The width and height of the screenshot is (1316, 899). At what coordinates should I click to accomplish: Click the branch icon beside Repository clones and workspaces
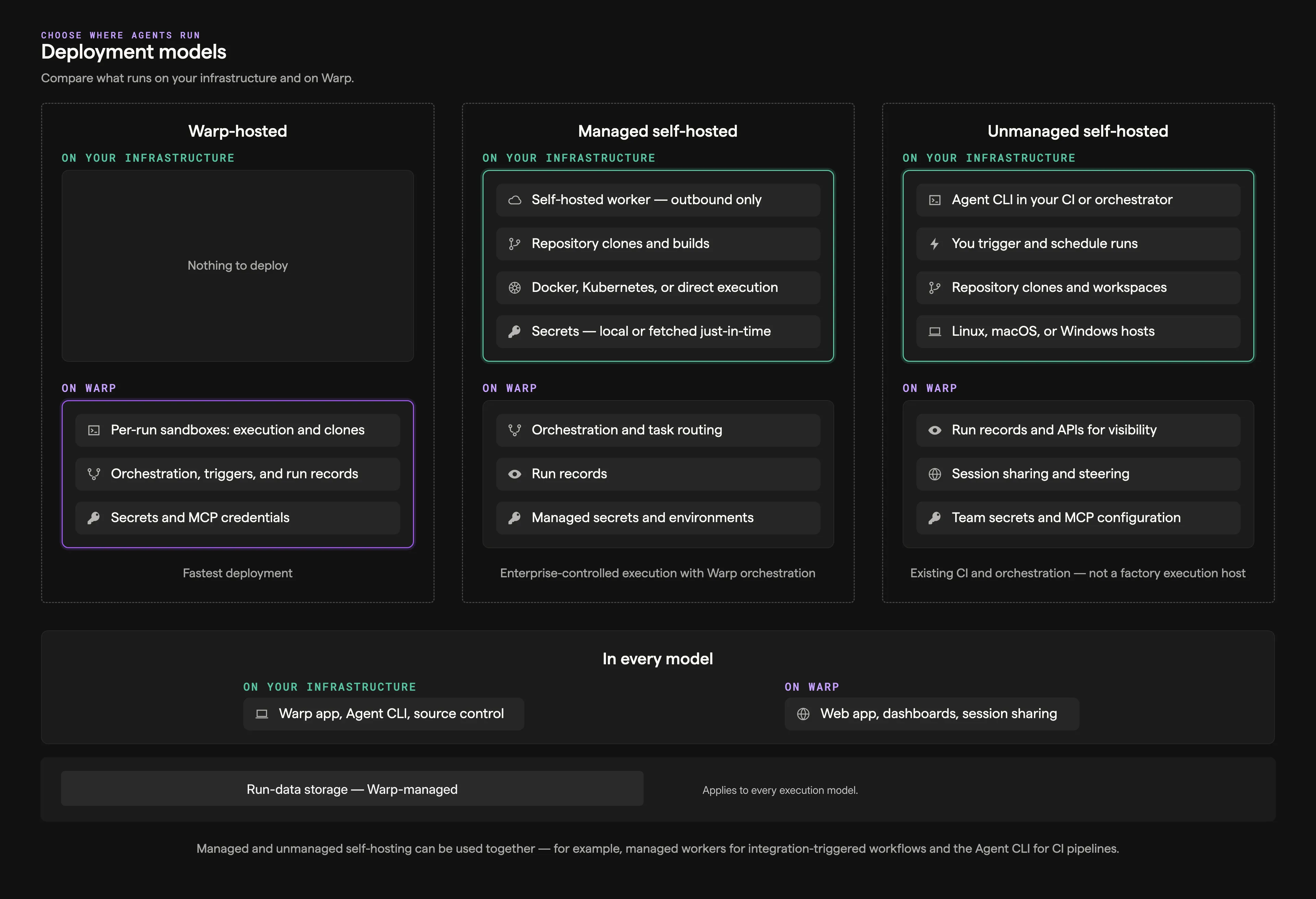point(934,287)
